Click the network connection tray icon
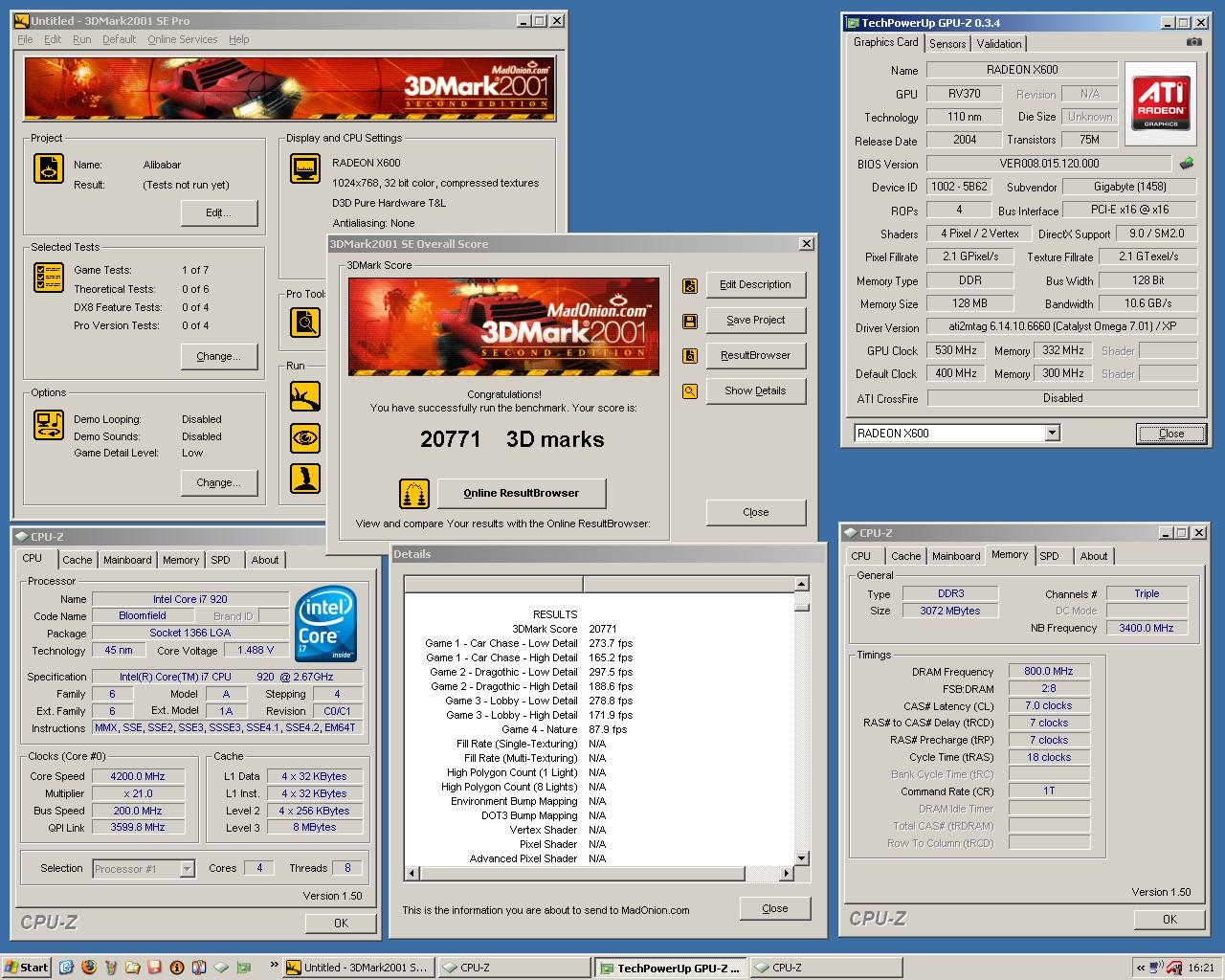 click(x=1156, y=968)
